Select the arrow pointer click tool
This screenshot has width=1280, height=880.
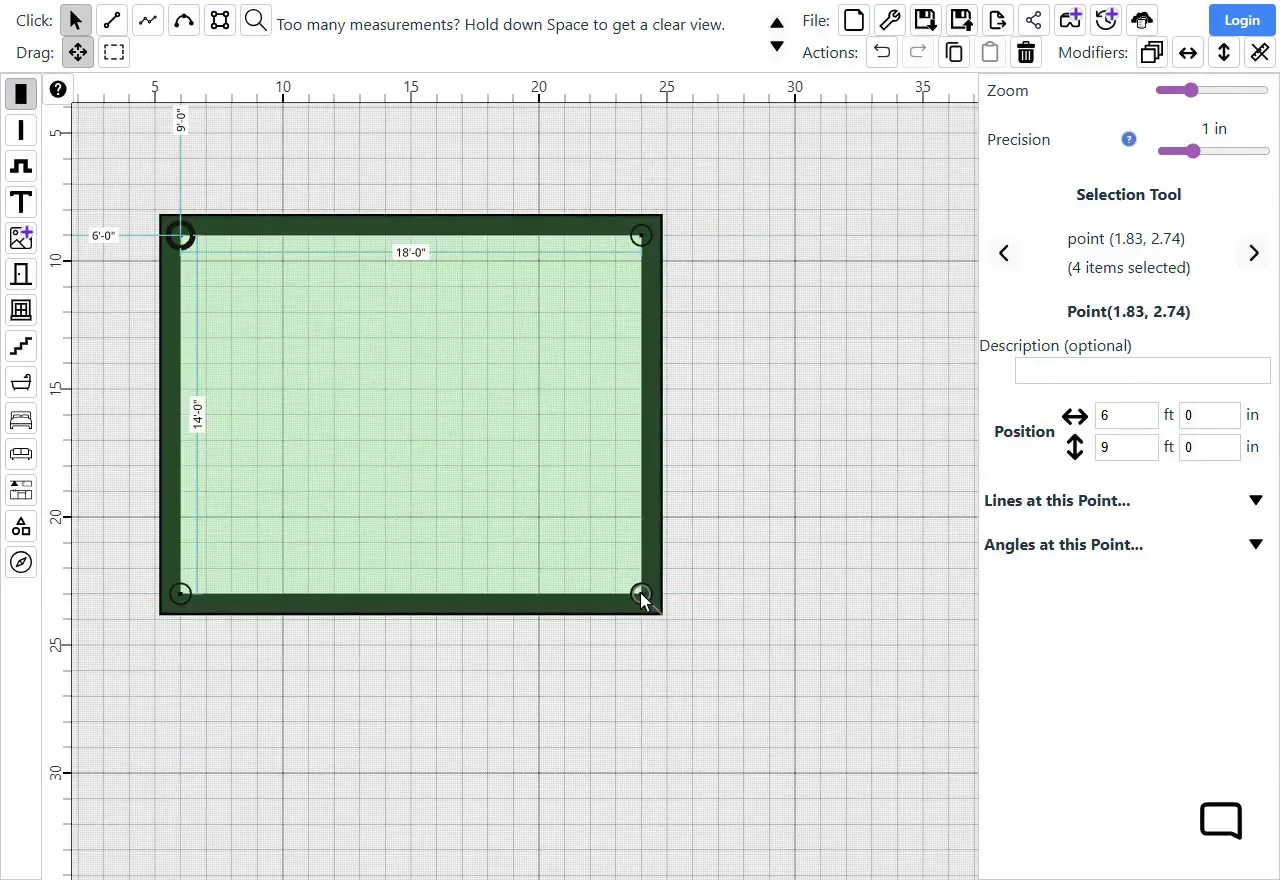(76, 20)
